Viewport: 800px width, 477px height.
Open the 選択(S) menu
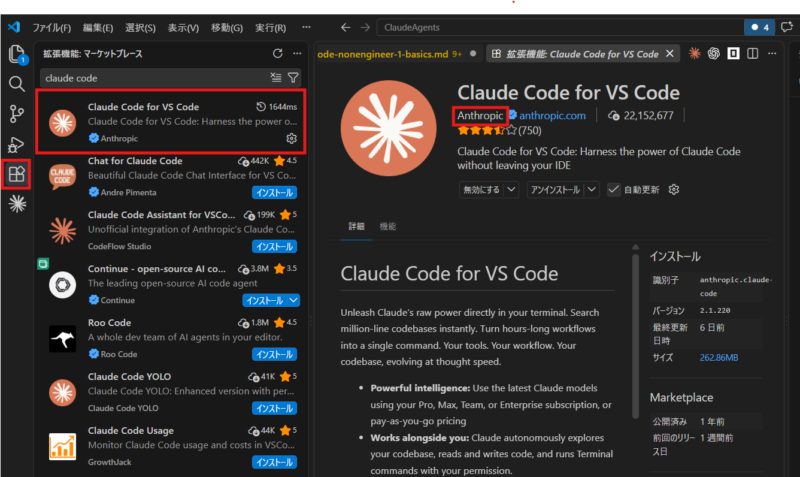click(140, 28)
